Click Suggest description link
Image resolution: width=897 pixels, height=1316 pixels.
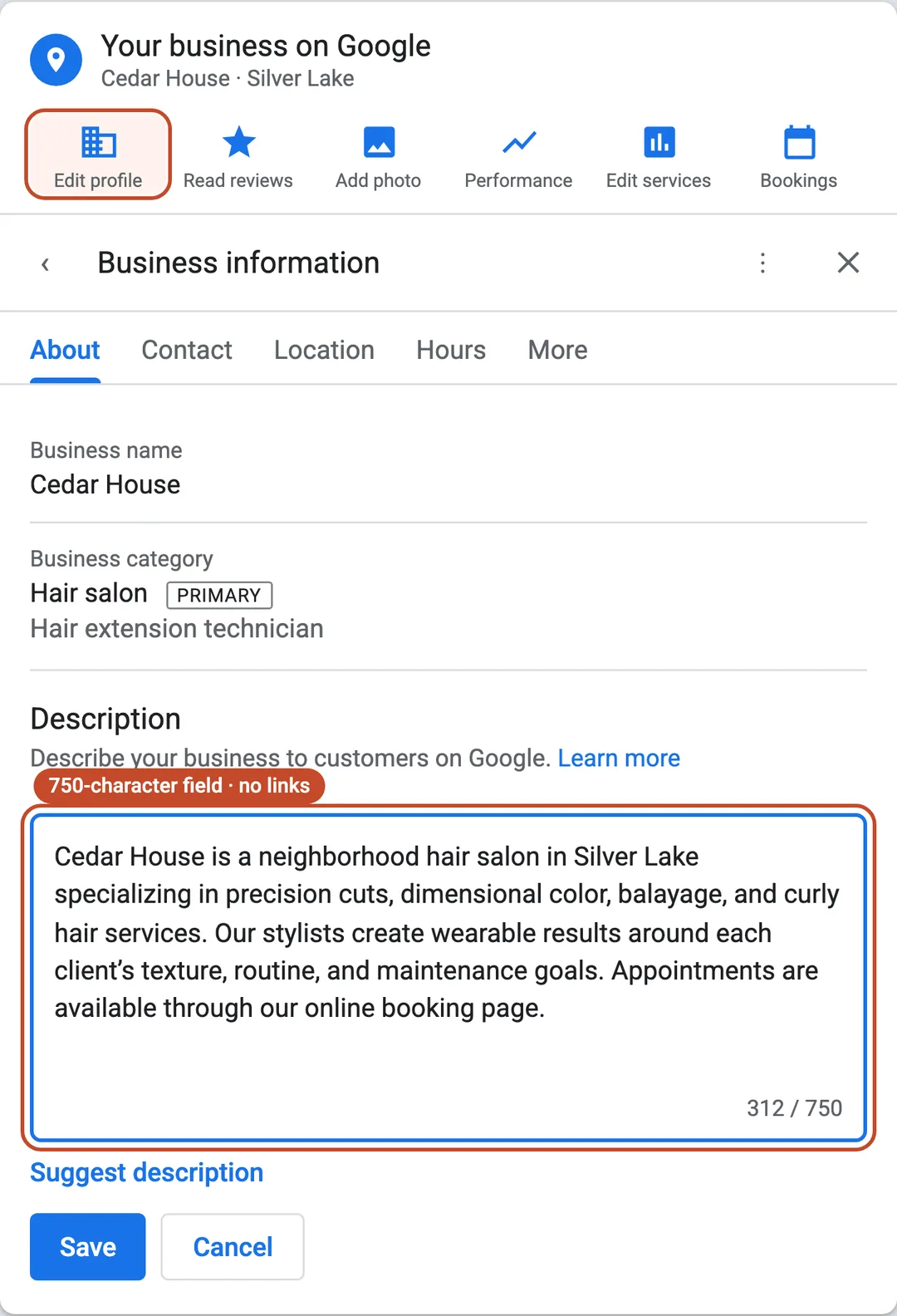147,1172
